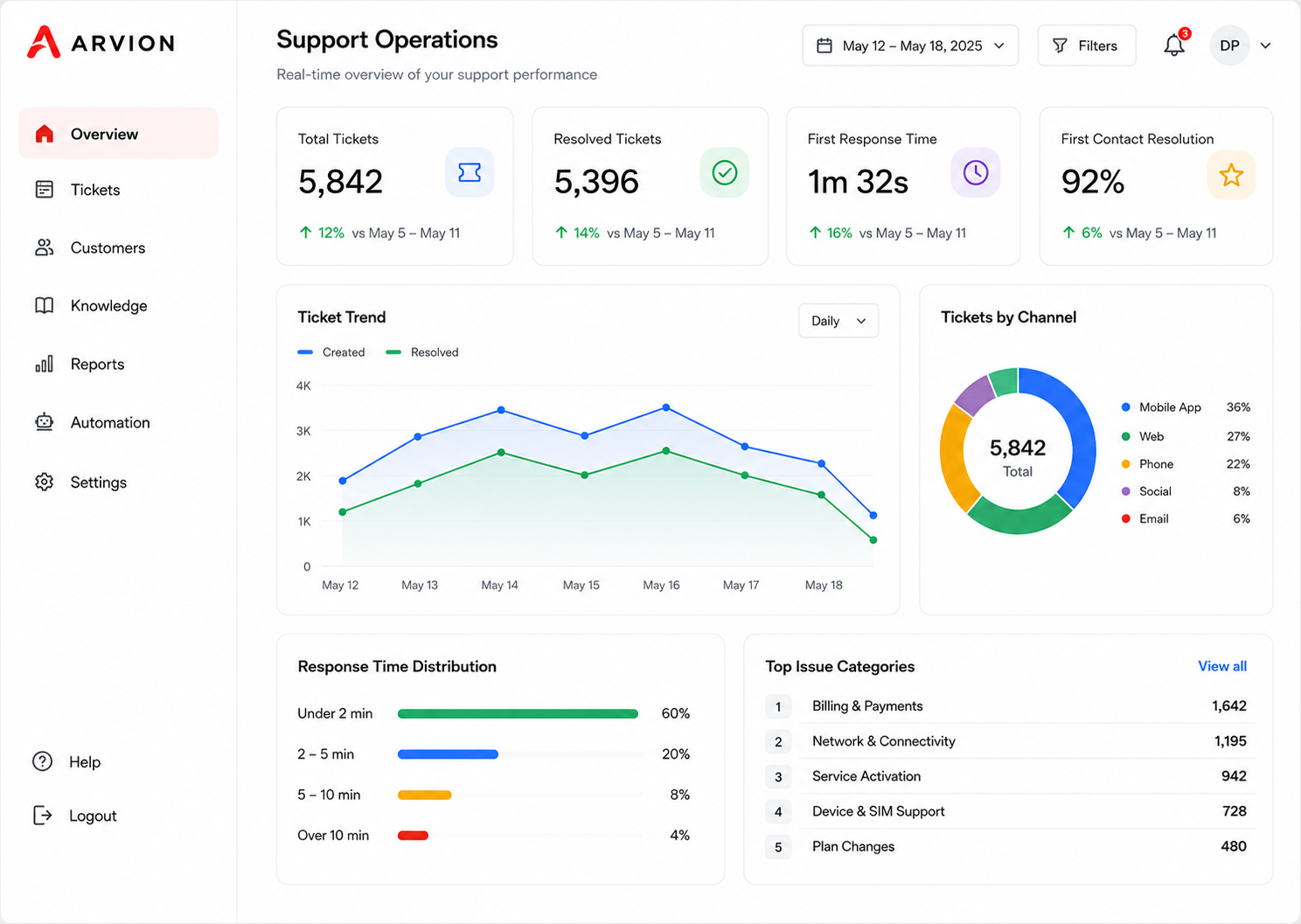The image size is (1301, 924).
Task: Click the Settings gear icon
Action: (x=45, y=482)
